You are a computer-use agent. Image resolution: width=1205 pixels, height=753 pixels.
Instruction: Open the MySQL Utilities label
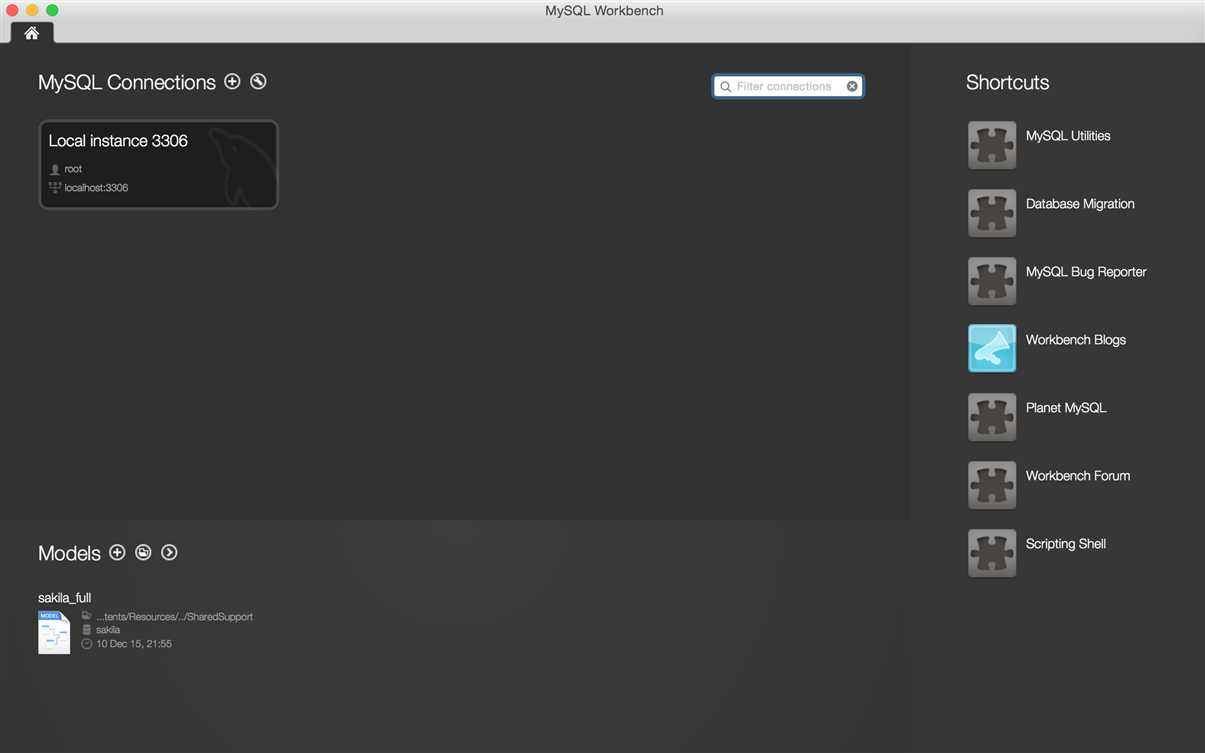point(1068,136)
